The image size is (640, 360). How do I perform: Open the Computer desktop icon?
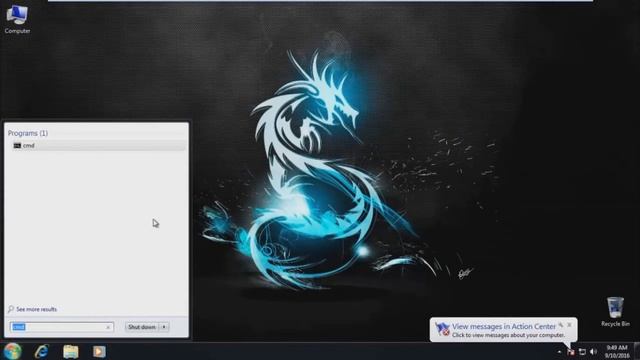[x=17, y=19]
